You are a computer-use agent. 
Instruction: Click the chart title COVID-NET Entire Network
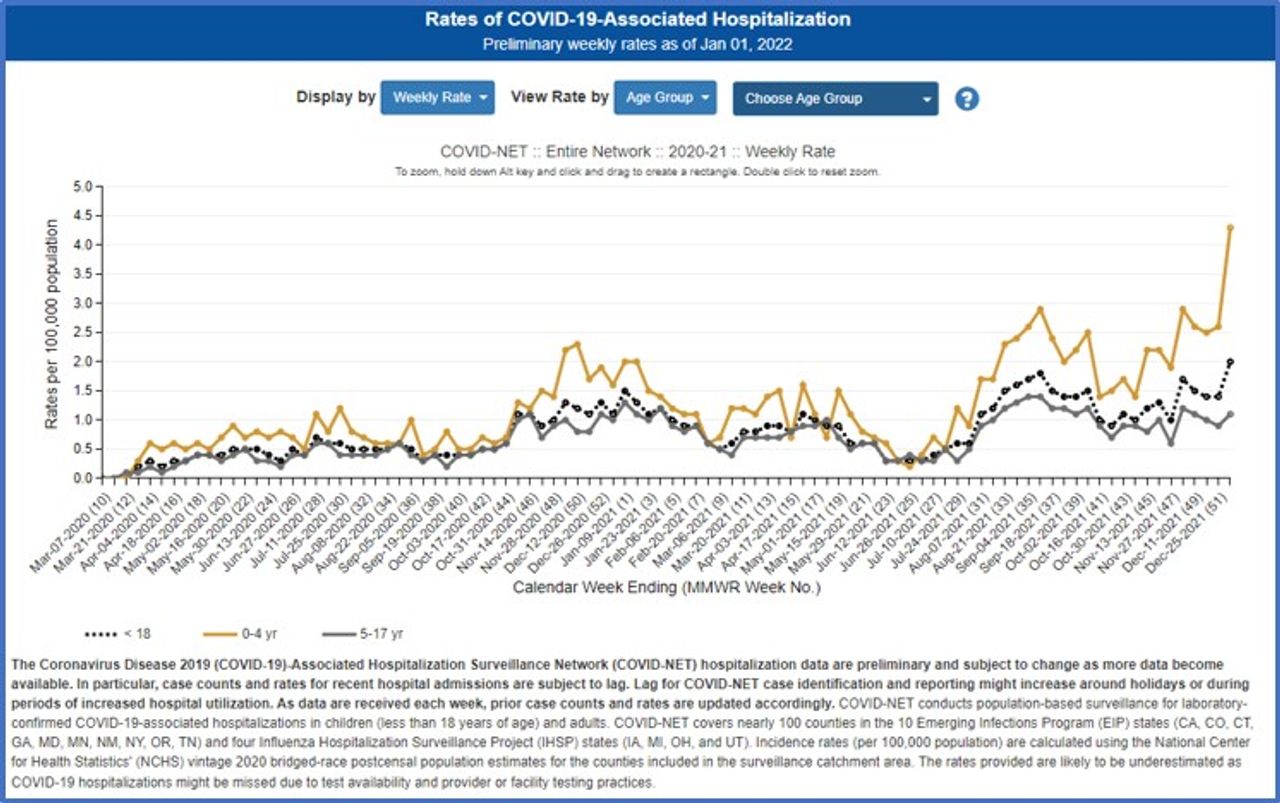coord(637,152)
